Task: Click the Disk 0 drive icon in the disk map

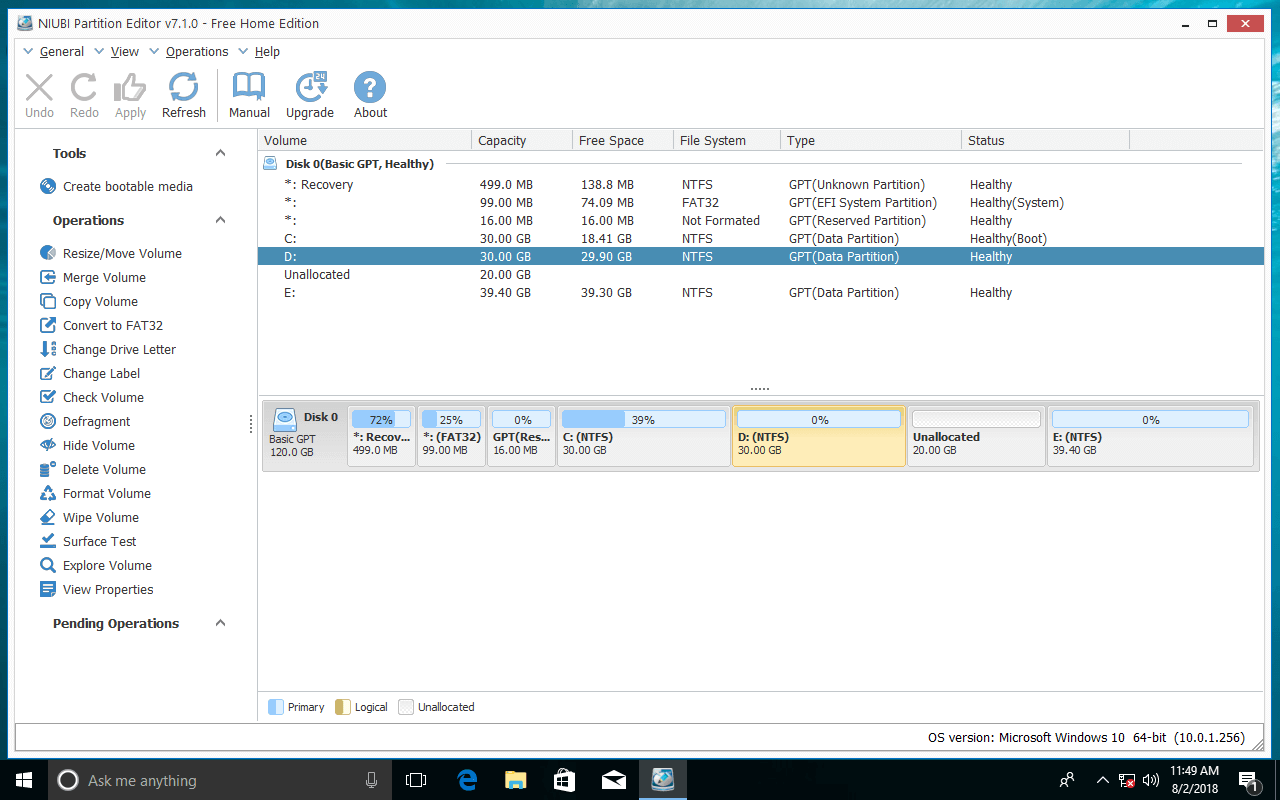Action: click(x=285, y=419)
